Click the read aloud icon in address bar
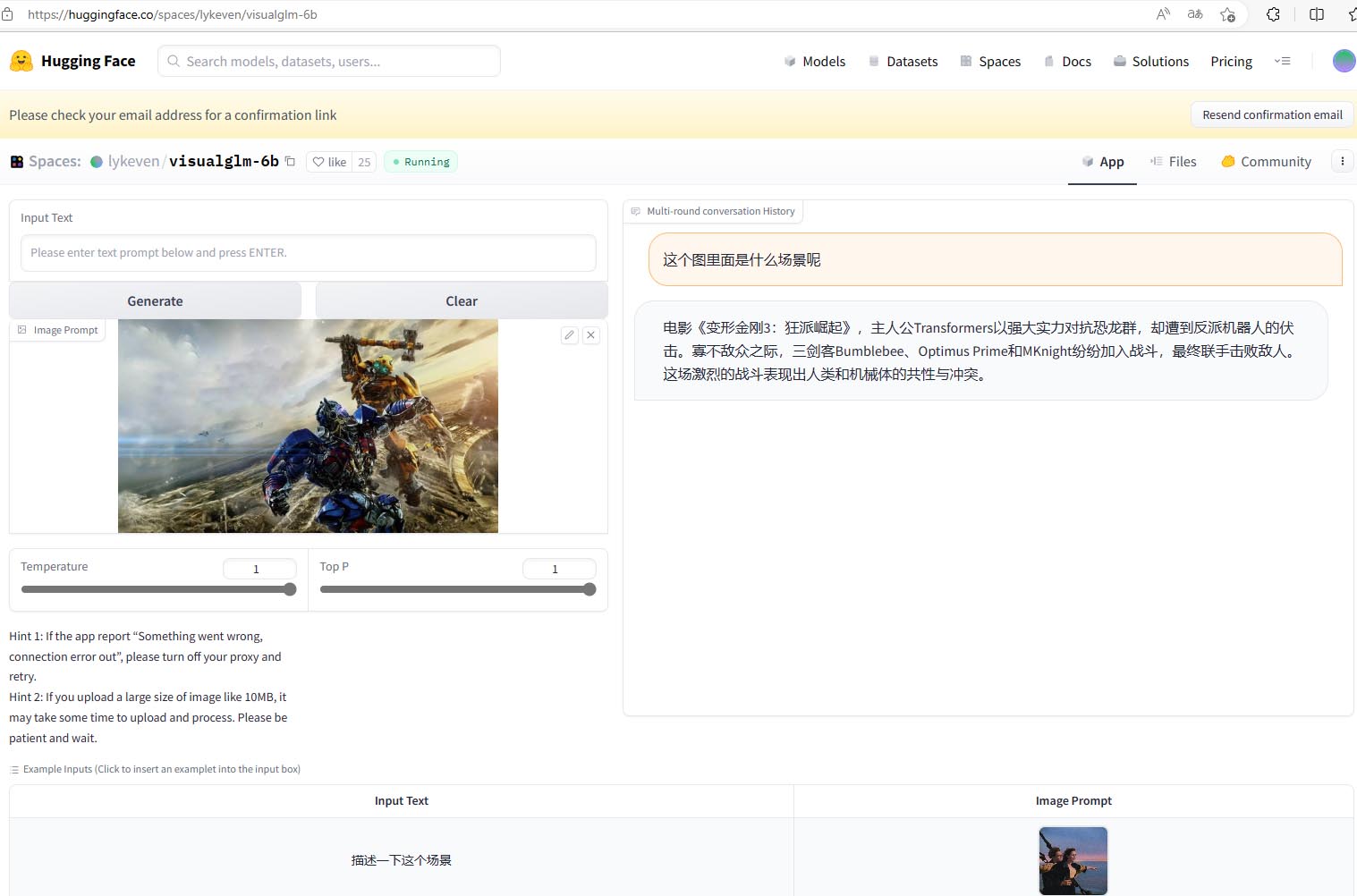Image resolution: width=1357 pixels, height=896 pixels. [1163, 14]
